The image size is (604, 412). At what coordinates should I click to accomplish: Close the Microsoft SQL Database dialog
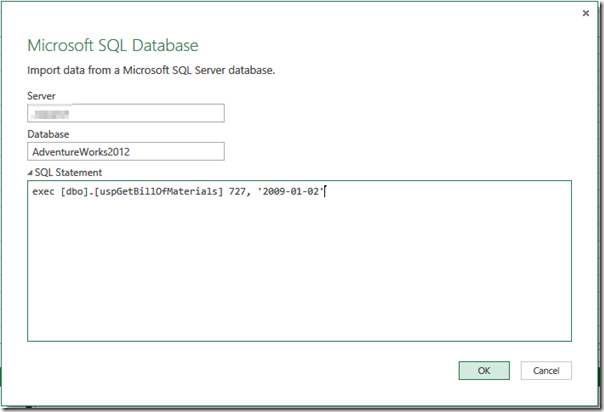click(x=586, y=13)
